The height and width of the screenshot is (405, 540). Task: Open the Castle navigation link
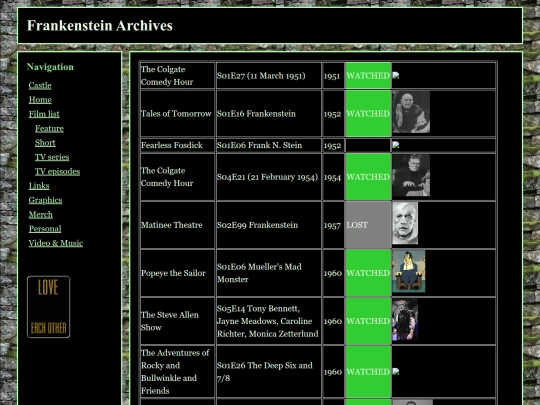[x=40, y=85]
